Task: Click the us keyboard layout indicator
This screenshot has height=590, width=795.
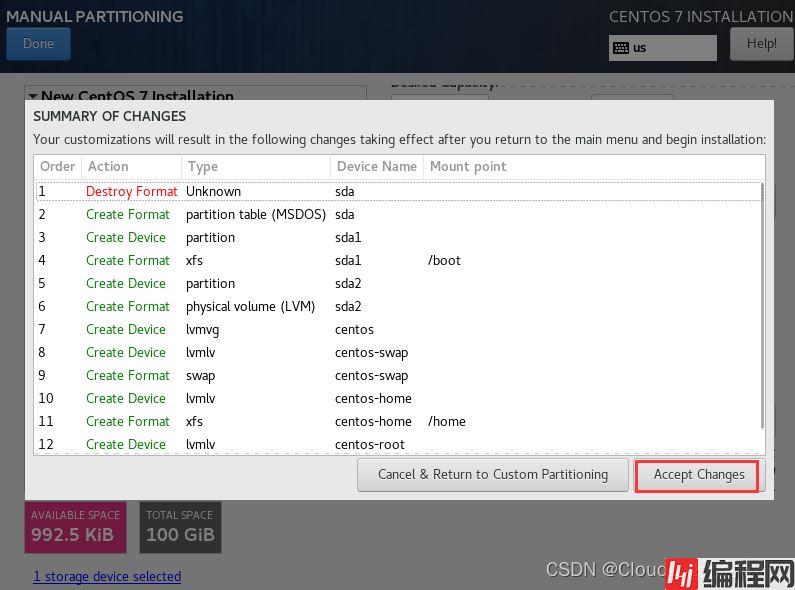Action: pyautogui.click(x=662, y=48)
